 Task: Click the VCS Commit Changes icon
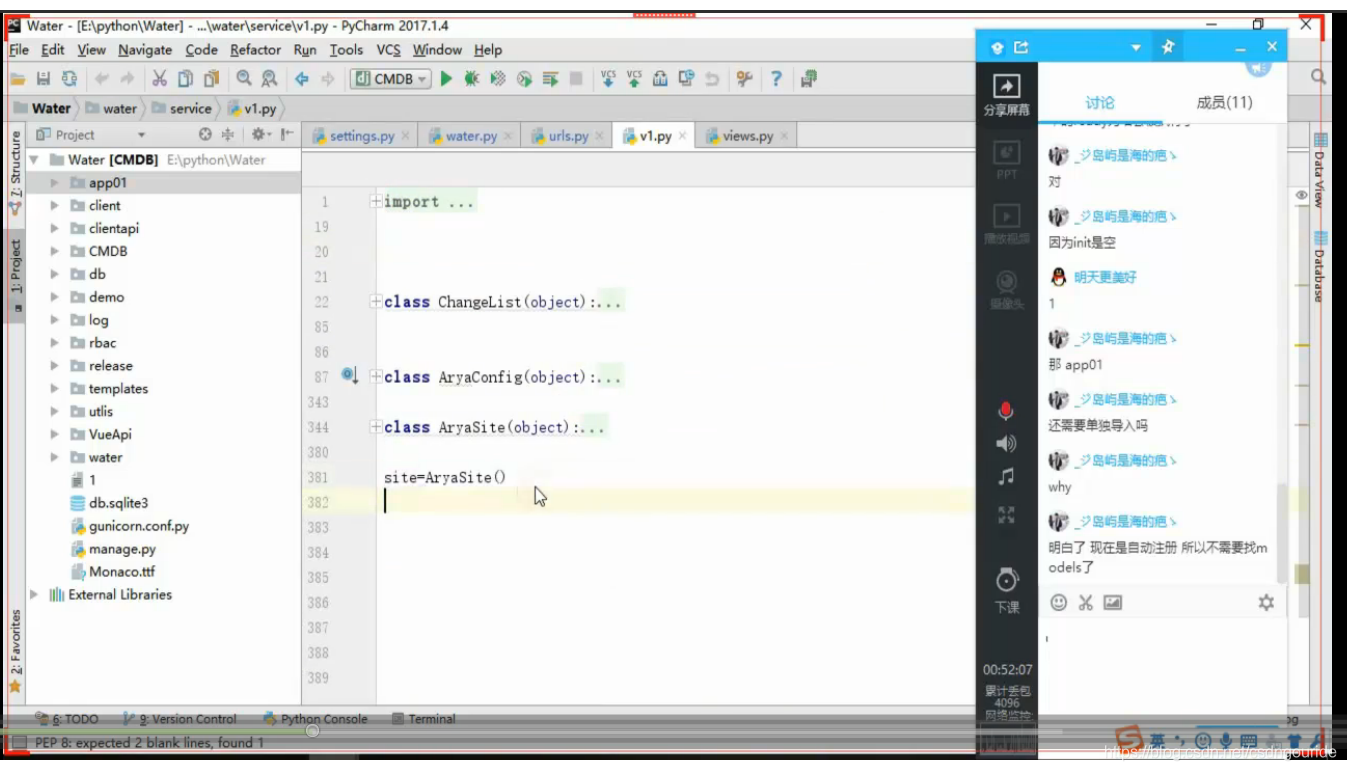tap(634, 79)
